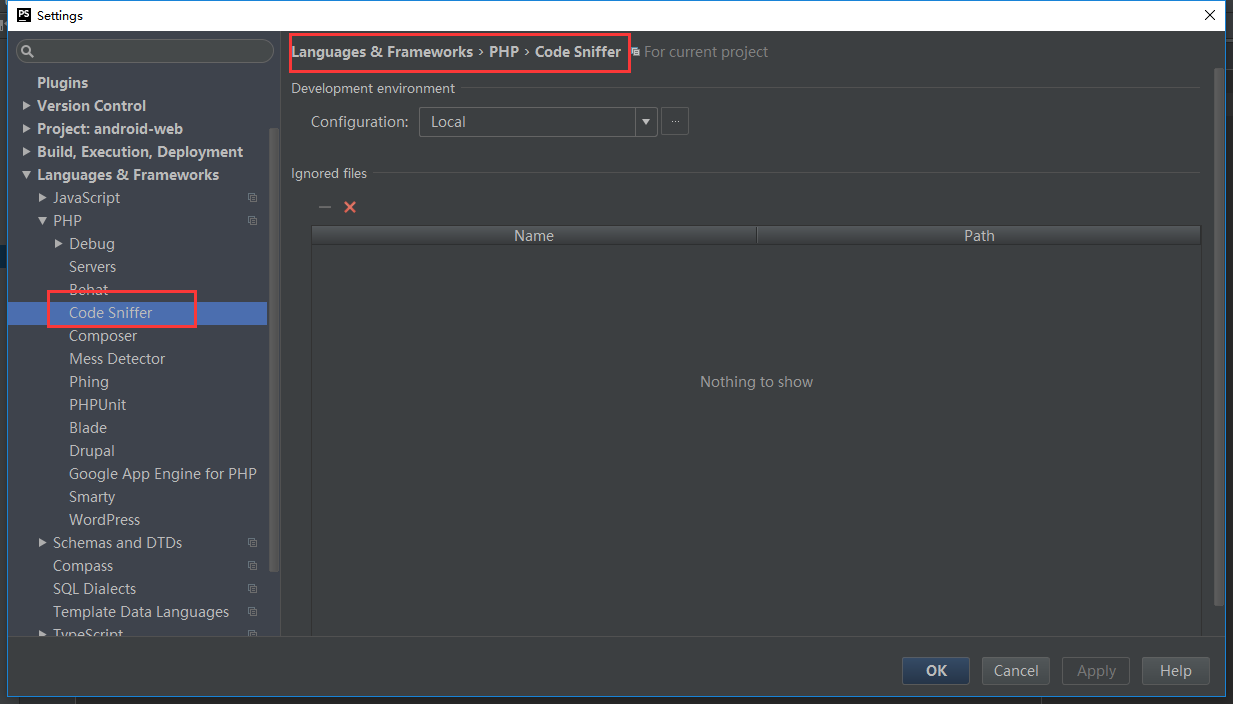Expand the Project: android-web node
The height and width of the screenshot is (704, 1233).
26,129
